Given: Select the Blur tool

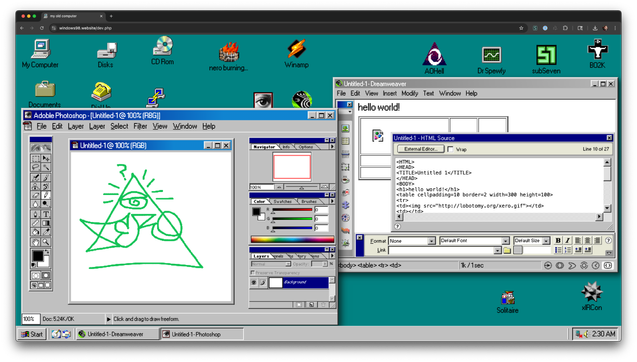Looking at the screenshot, I should [x=36, y=204].
